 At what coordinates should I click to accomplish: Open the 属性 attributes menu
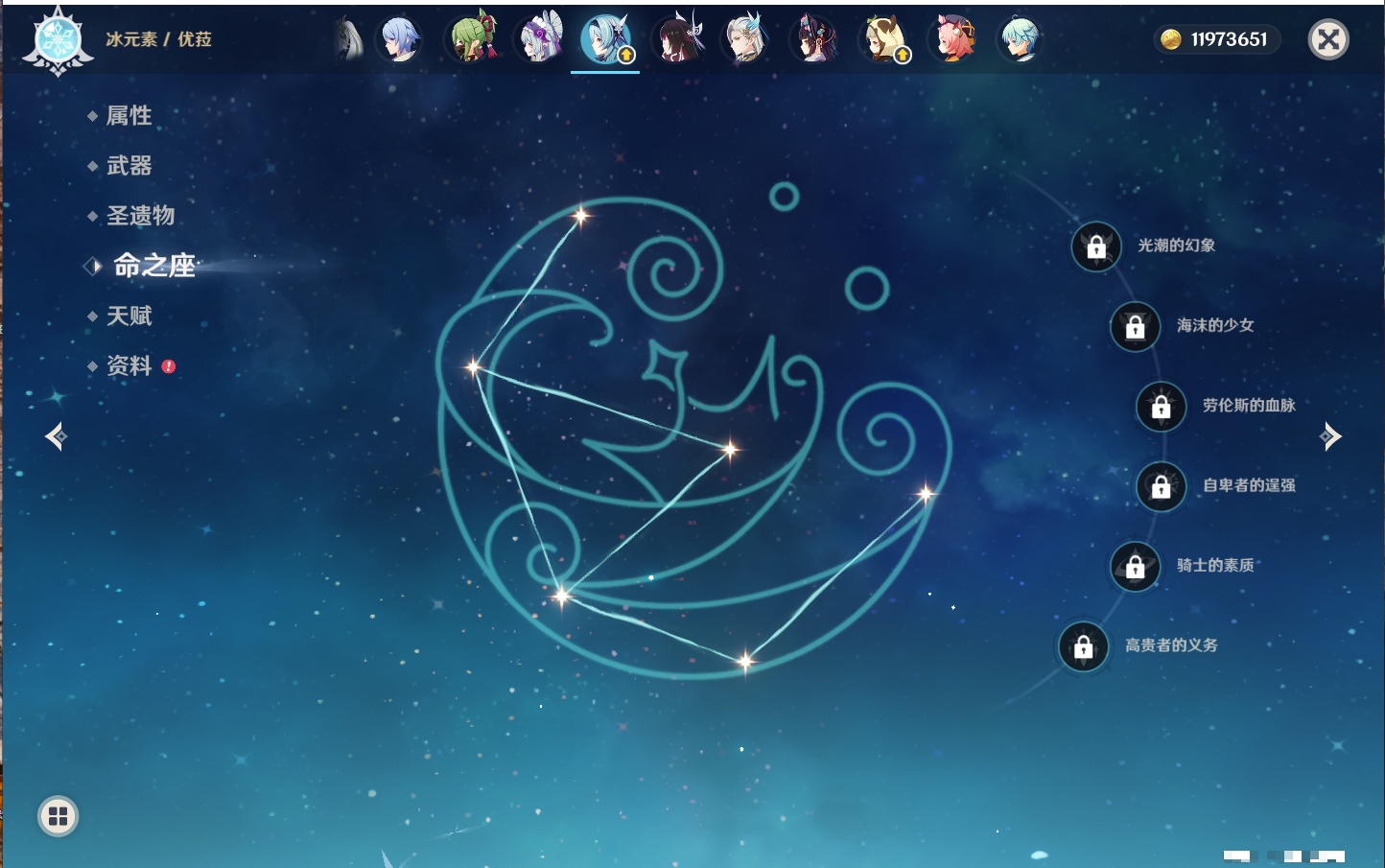click(129, 116)
